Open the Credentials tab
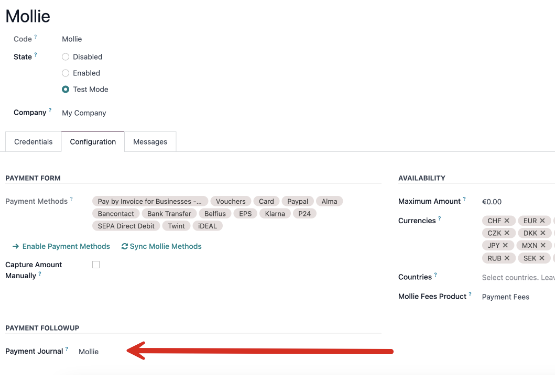Viewport: 555px width, 375px height. point(33,142)
